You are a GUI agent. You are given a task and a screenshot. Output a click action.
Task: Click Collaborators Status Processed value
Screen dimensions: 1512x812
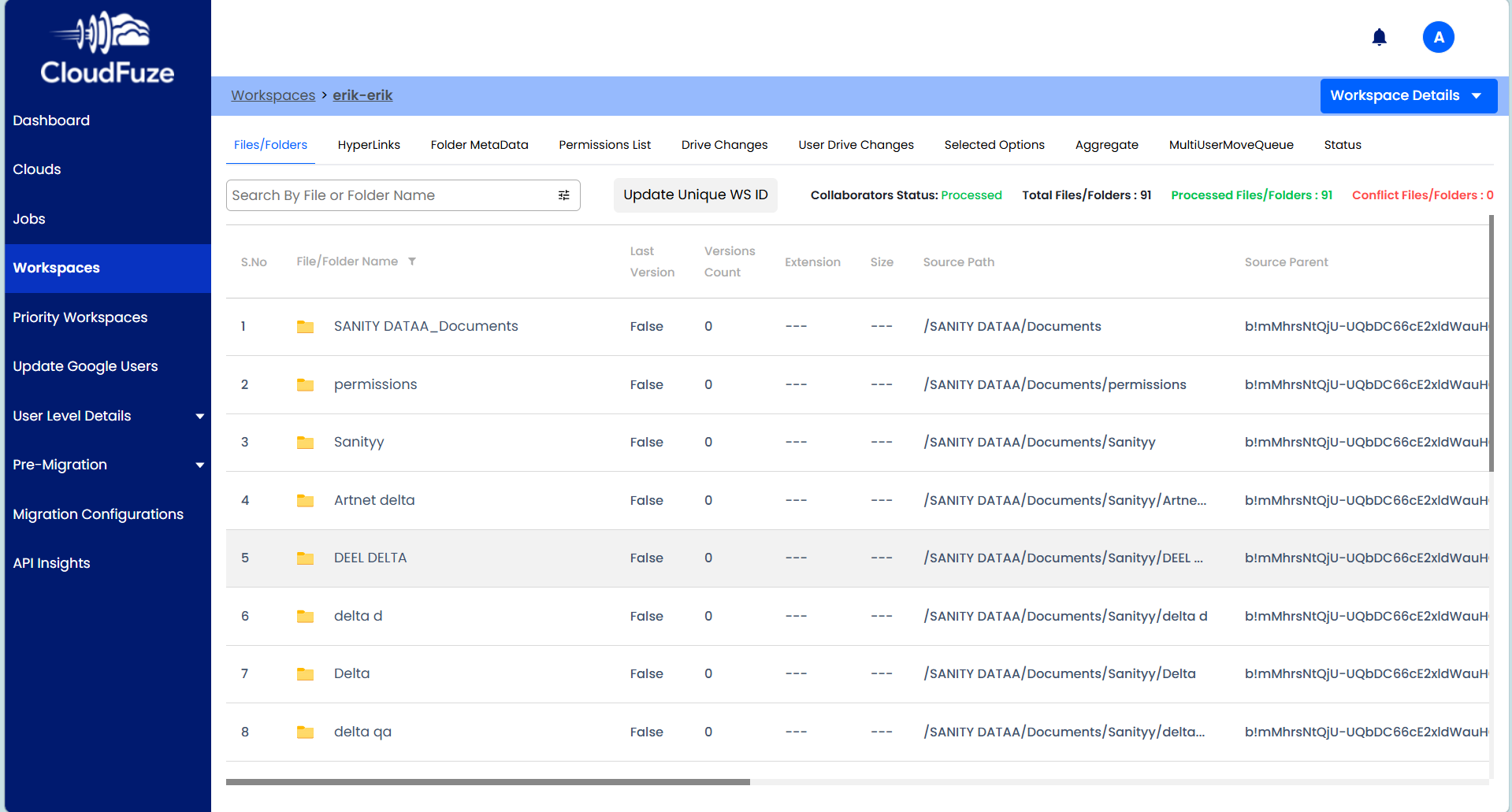point(971,195)
